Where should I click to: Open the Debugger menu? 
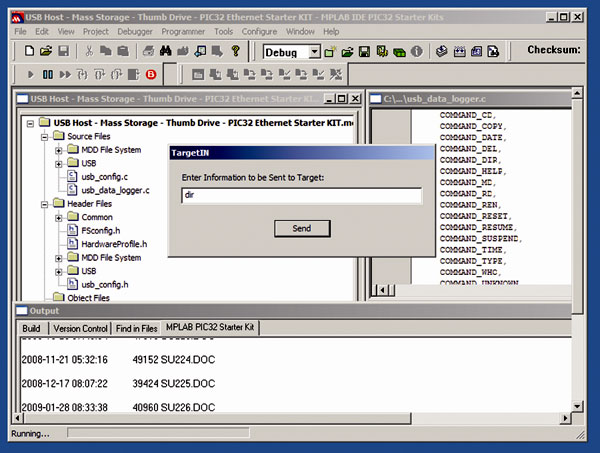click(x=135, y=31)
